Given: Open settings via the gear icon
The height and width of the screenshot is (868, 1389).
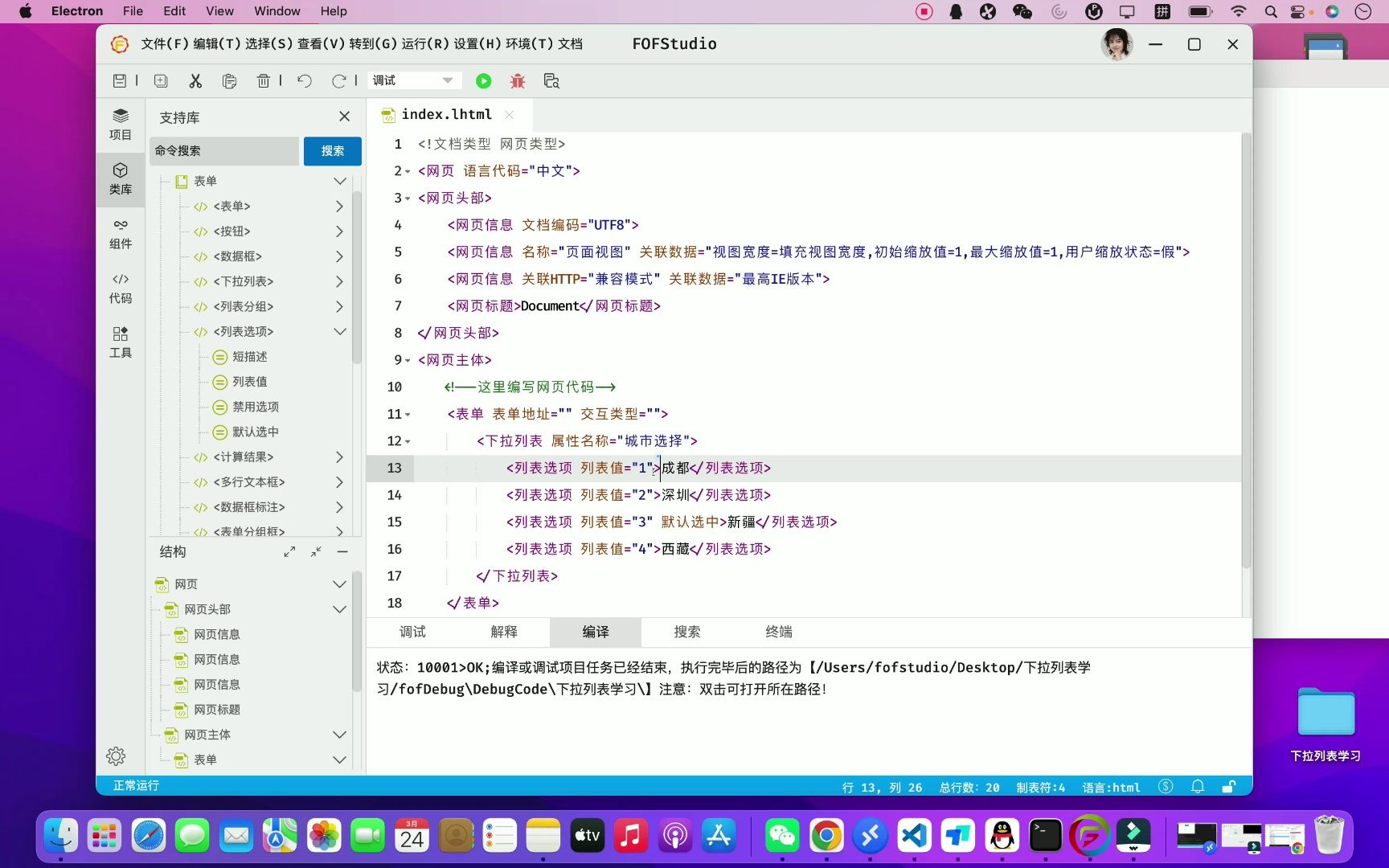Looking at the screenshot, I should click(x=115, y=755).
